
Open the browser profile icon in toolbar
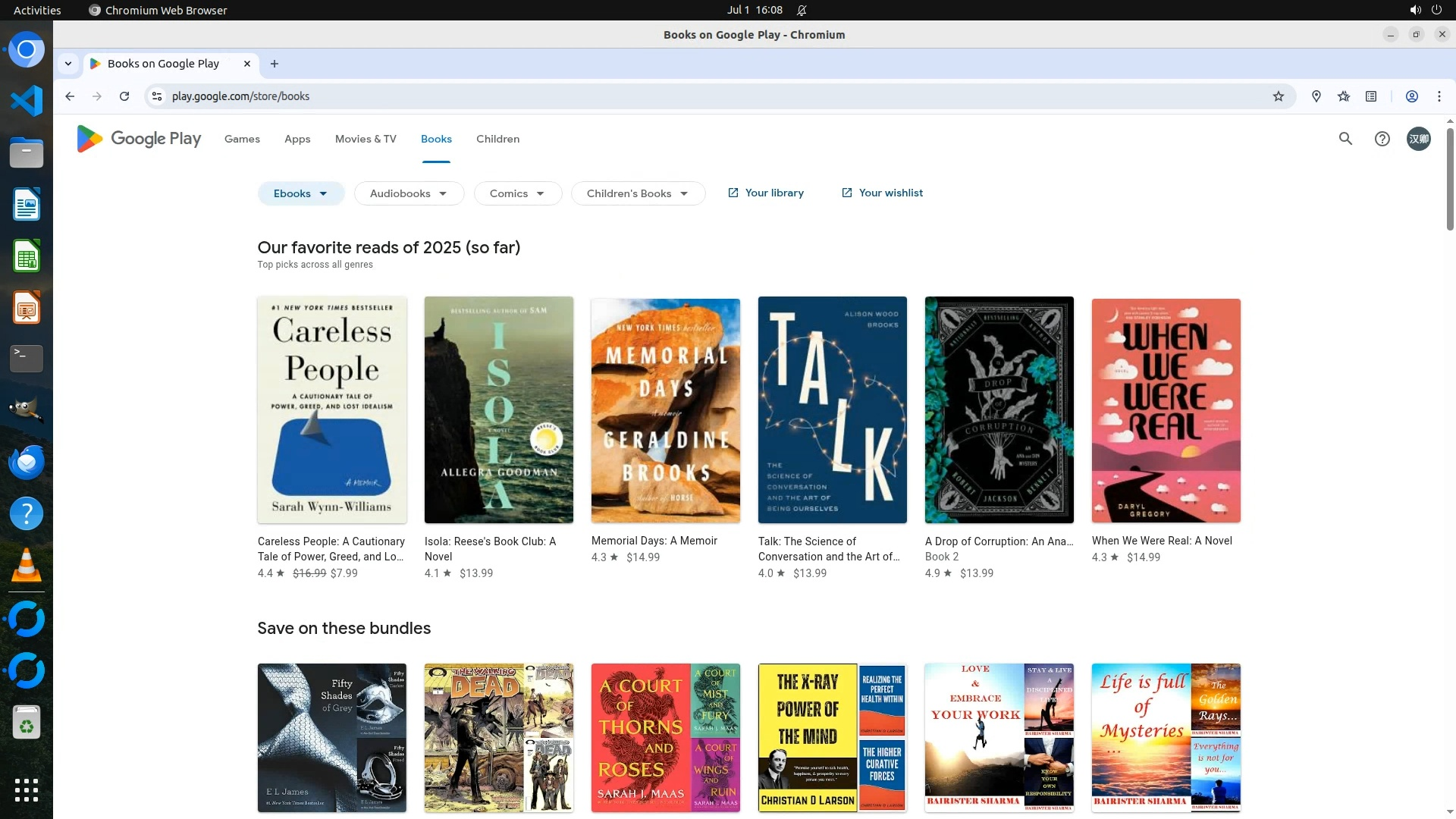pos(1411,96)
